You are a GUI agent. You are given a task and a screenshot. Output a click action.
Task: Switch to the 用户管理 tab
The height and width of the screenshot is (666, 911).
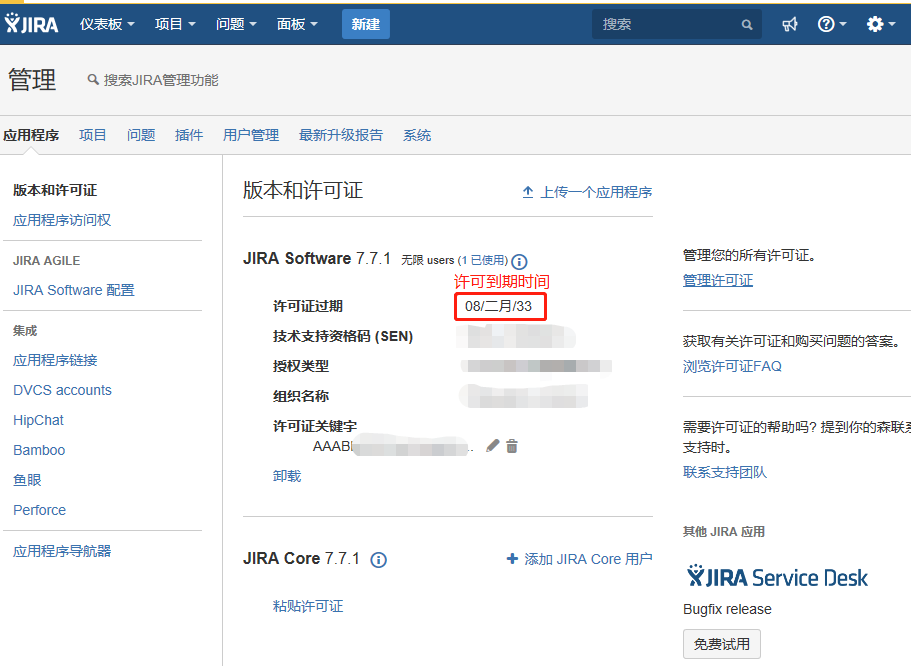[x=251, y=135]
